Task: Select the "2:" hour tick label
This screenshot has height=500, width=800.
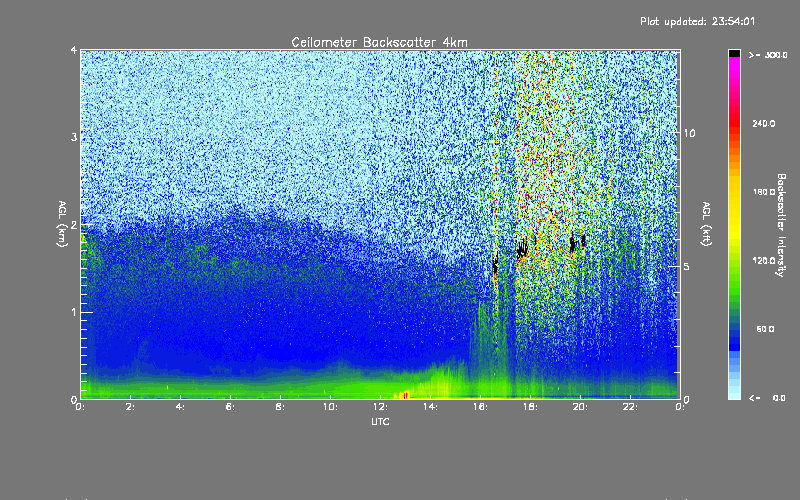Action: pos(130,407)
